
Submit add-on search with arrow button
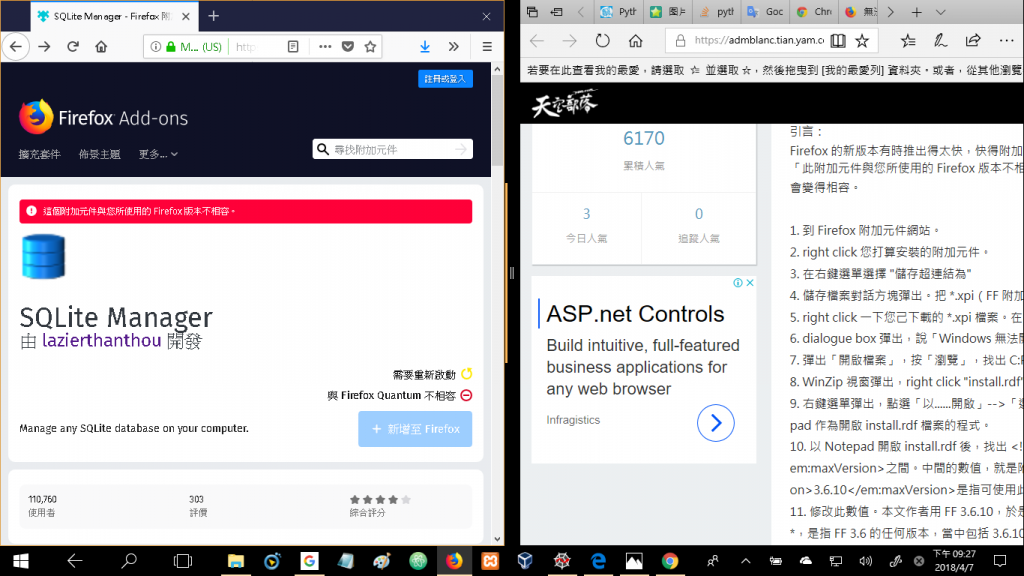462,150
